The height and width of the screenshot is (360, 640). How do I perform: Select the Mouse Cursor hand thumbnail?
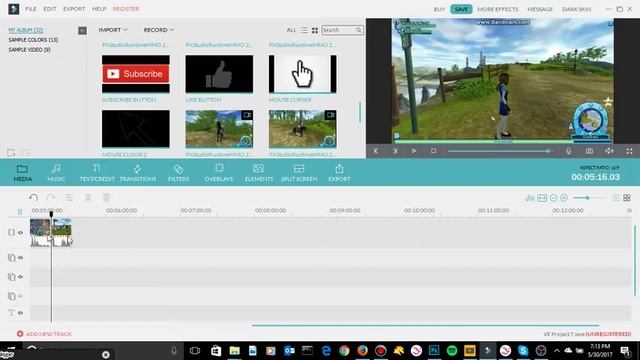302,74
